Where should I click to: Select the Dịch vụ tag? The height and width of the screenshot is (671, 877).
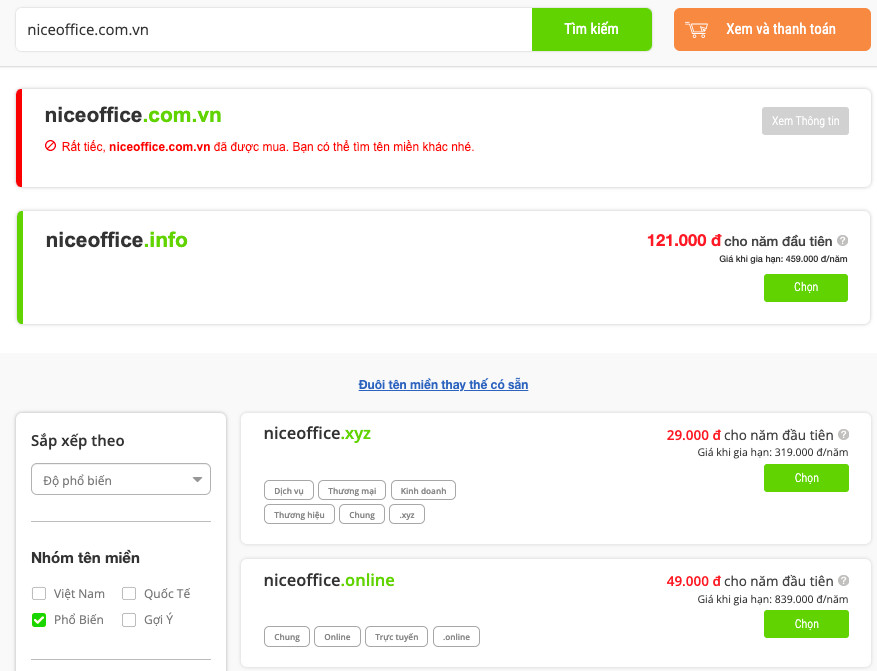[x=289, y=490]
